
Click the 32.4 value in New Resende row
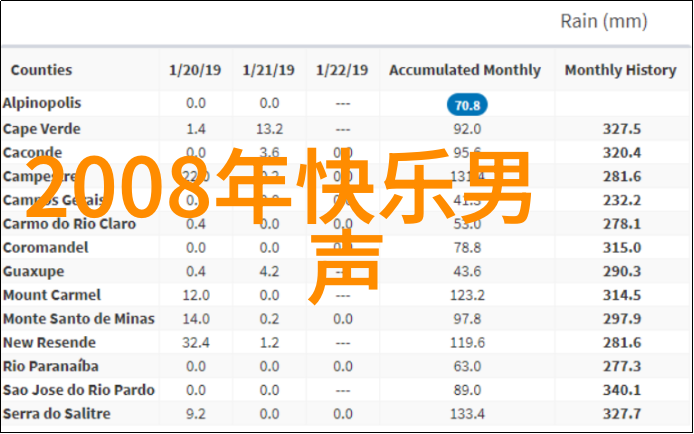click(x=196, y=343)
